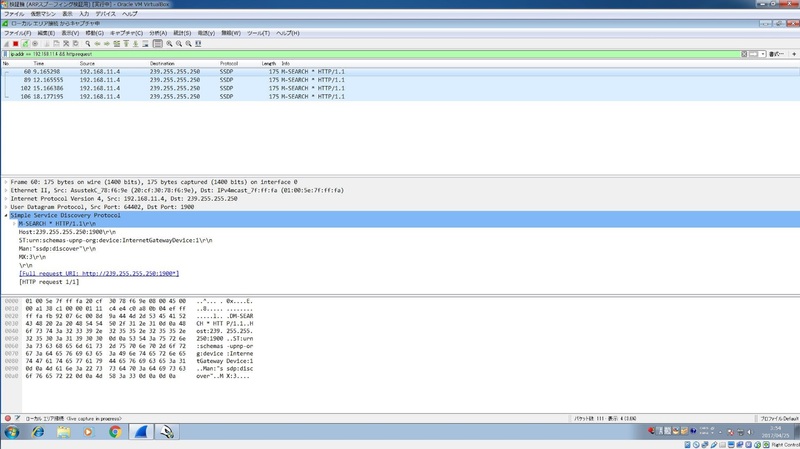The height and width of the screenshot is (449, 800).
Task: Jump to the last packet icon
Action: tap(136, 44)
